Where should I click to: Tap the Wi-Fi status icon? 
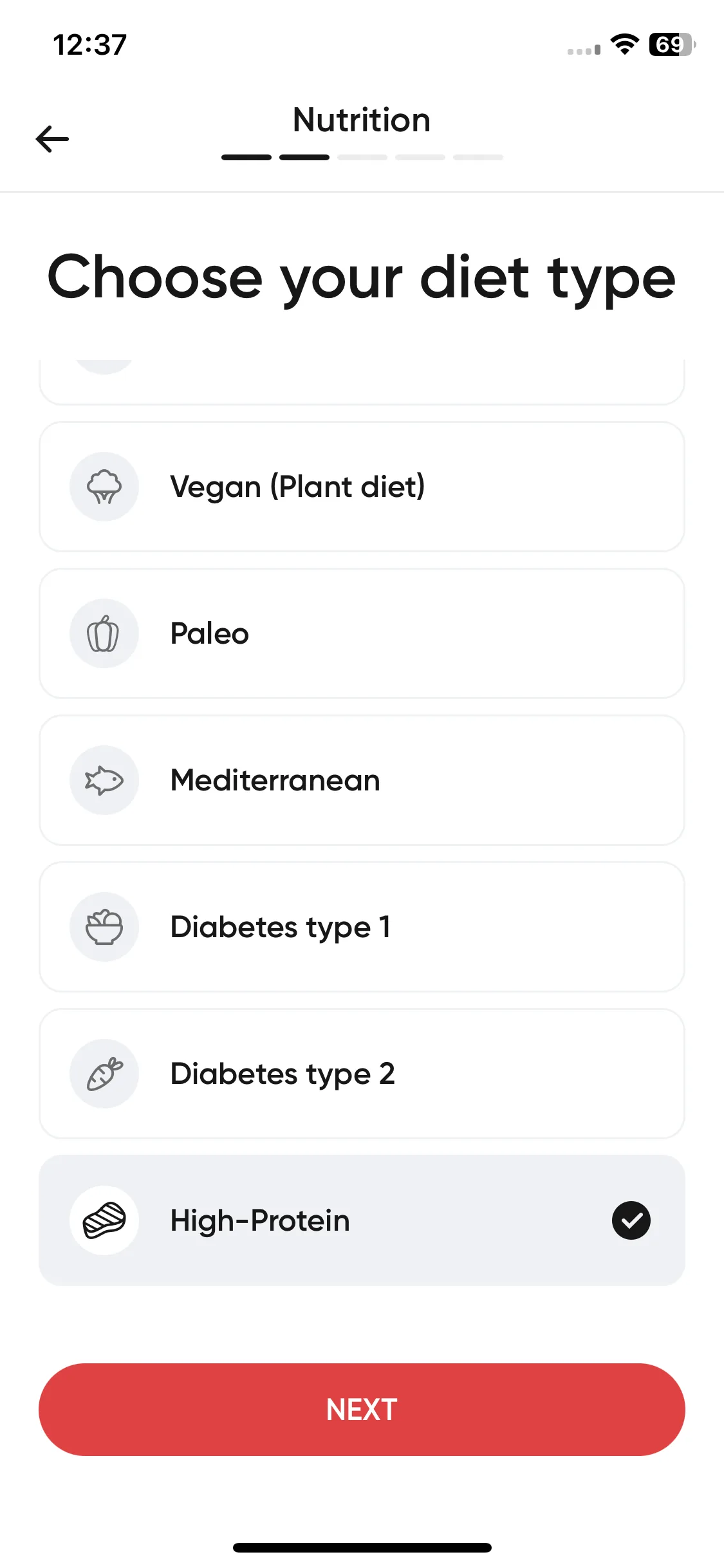pyautogui.click(x=624, y=44)
